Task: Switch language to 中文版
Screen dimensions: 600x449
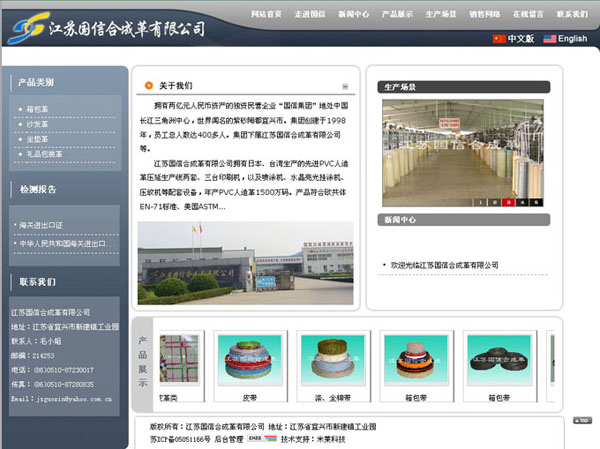Action: (521, 39)
